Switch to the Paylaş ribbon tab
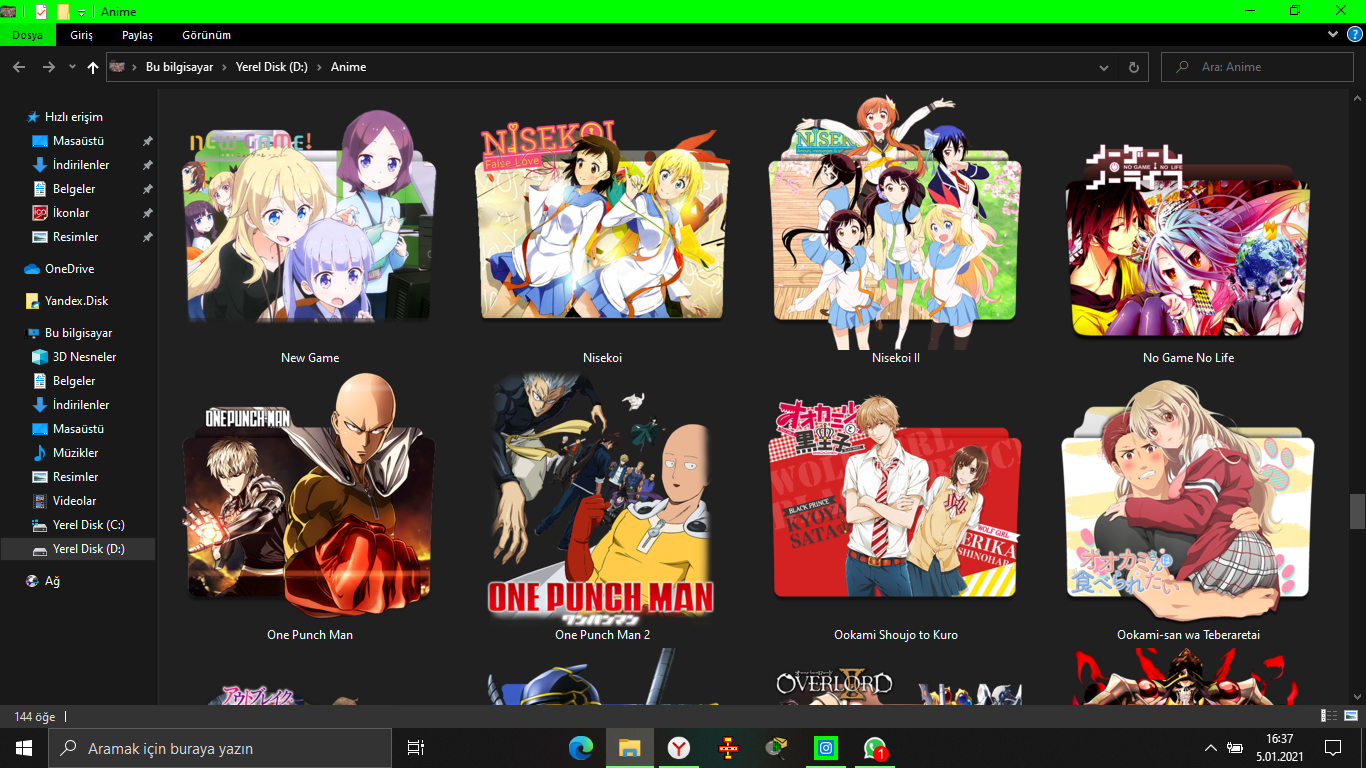The width and height of the screenshot is (1366, 768). [137, 35]
